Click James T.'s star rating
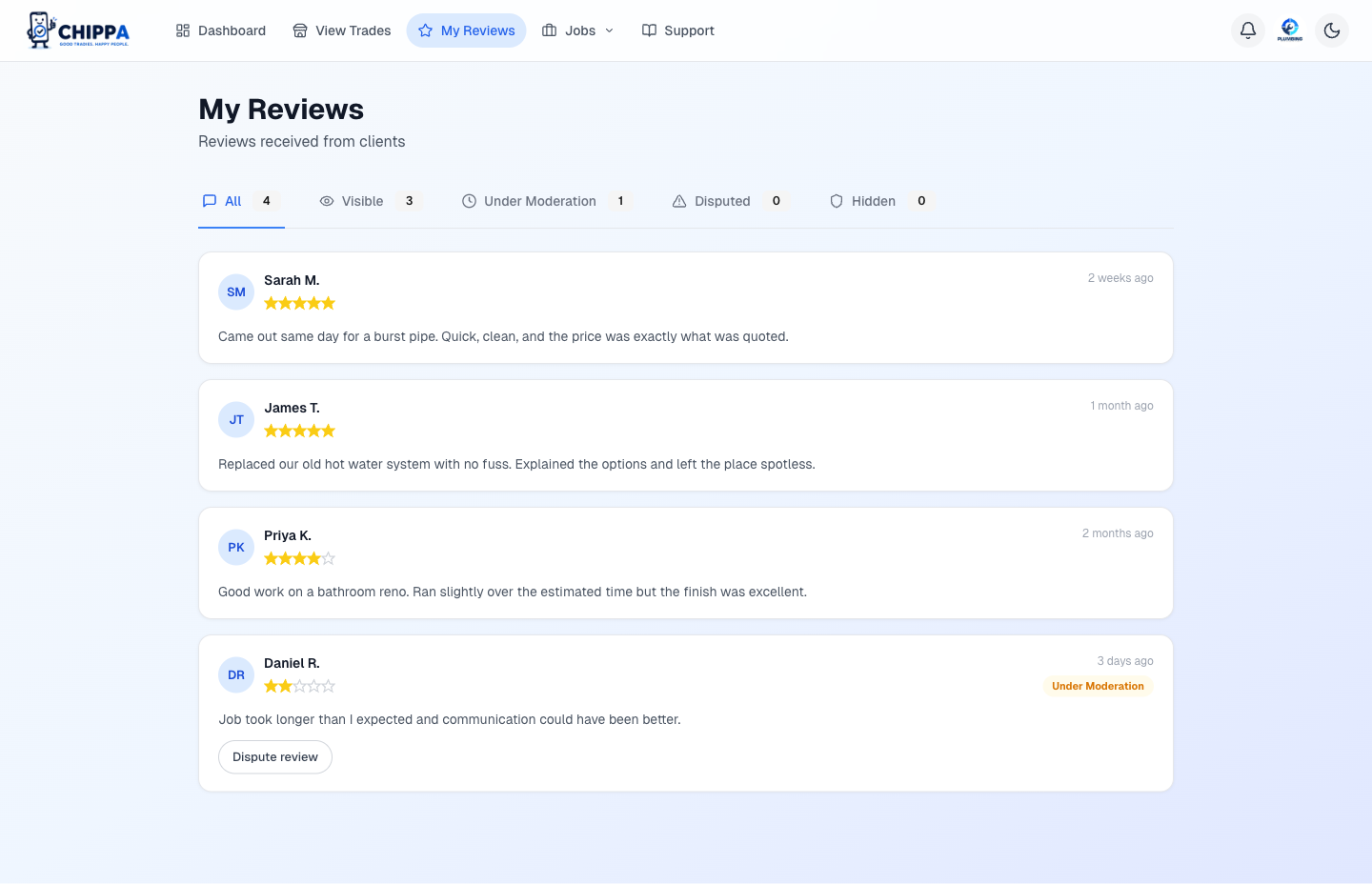The image size is (1372, 884). (299, 431)
